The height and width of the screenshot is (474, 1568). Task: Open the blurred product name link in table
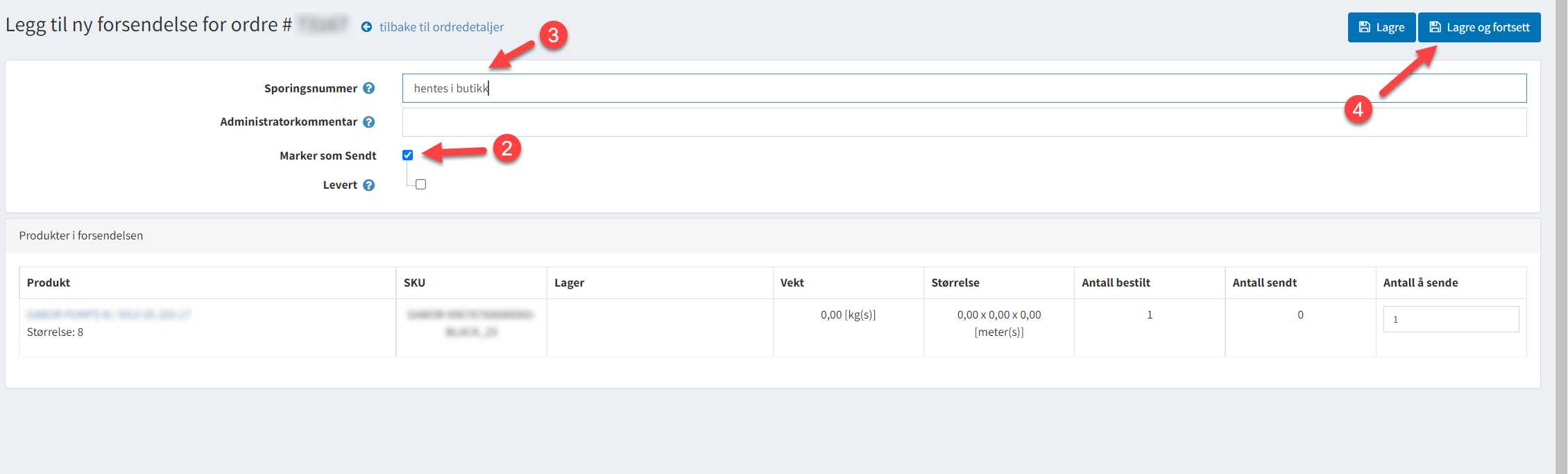click(108, 314)
